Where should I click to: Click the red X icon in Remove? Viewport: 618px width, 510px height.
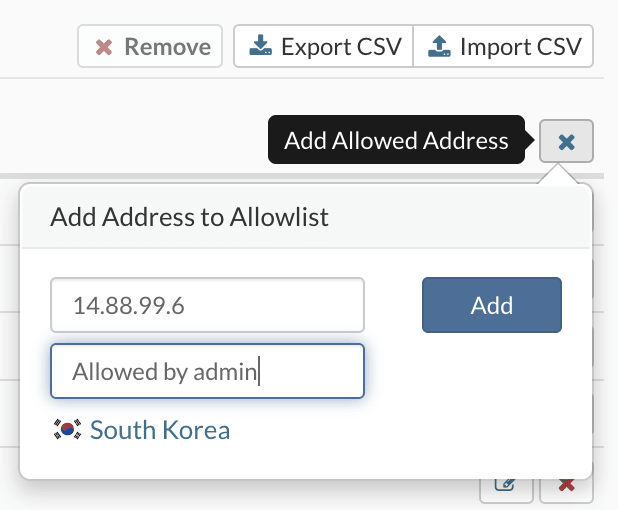(104, 47)
